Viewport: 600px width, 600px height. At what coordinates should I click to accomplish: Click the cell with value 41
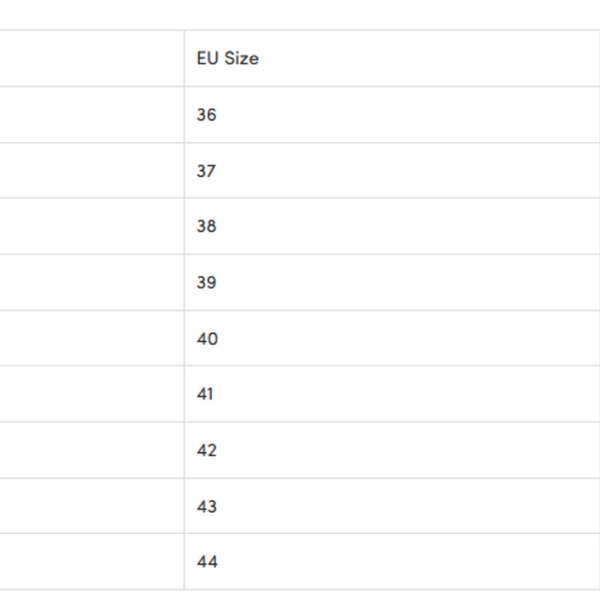[x=206, y=395]
